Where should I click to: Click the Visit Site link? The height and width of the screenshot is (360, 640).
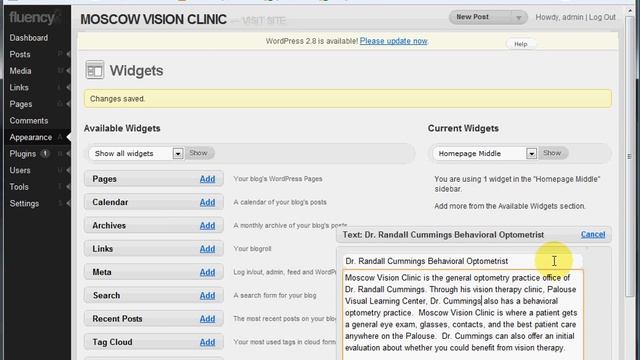[264, 20]
